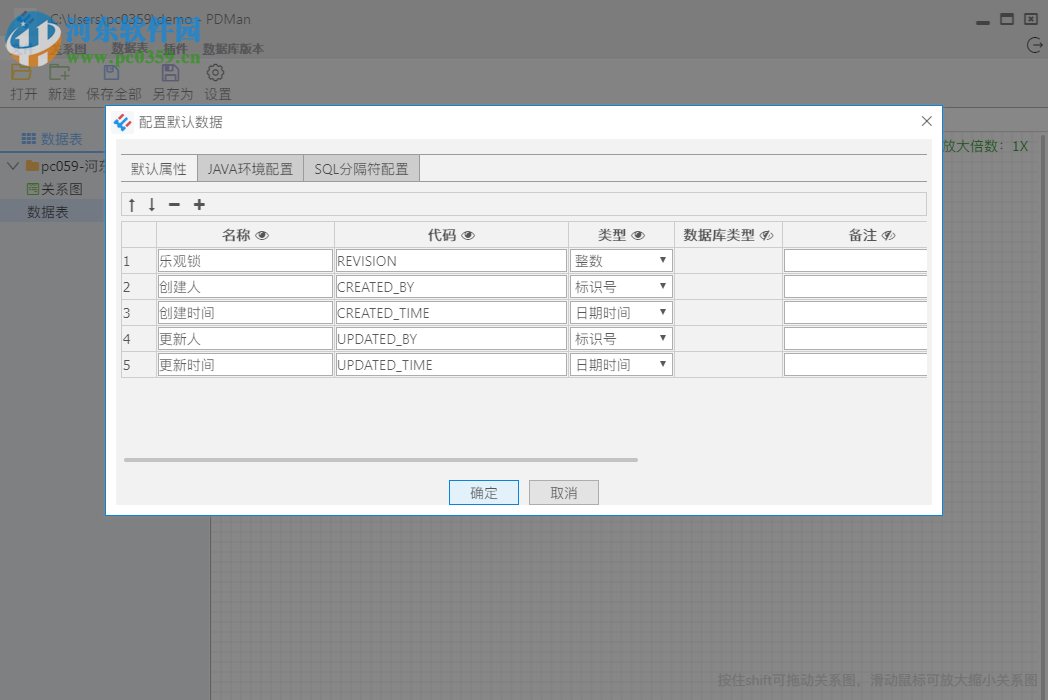Image resolution: width=1048 pixels, height=700 pixels.
Task: Remove selected row with the minus icon
Action: point(173,203)
